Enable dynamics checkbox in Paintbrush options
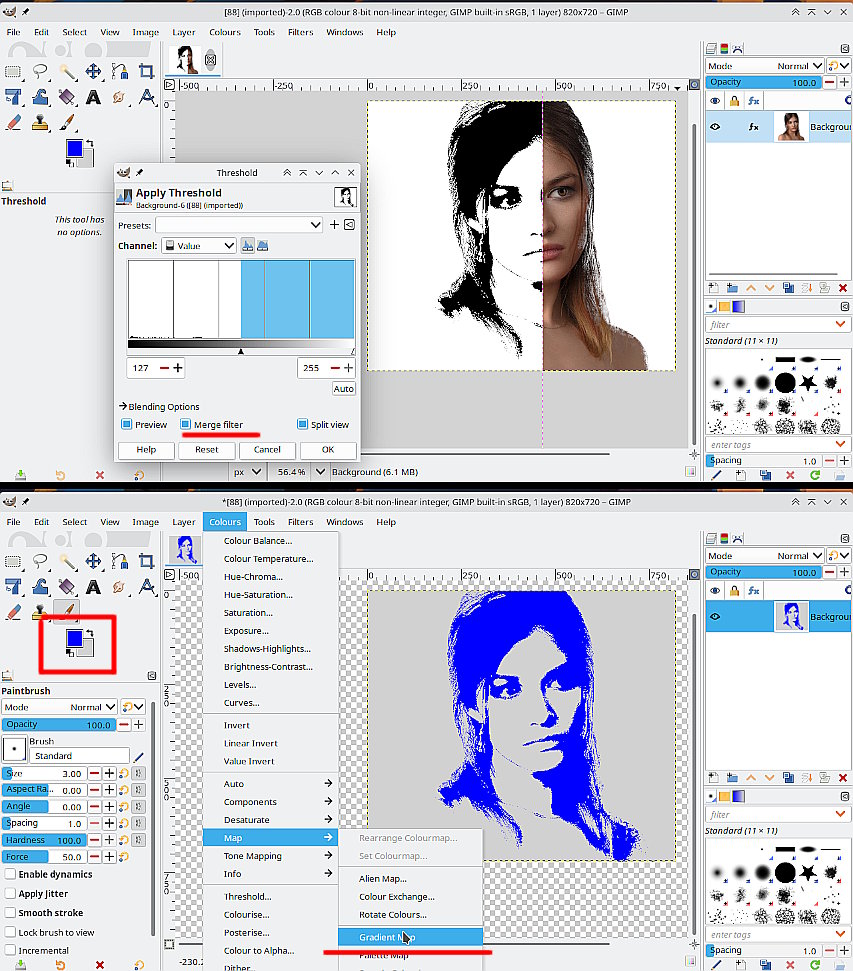Image resolution: width=853 pixels, height=971 pixels. 10,874
